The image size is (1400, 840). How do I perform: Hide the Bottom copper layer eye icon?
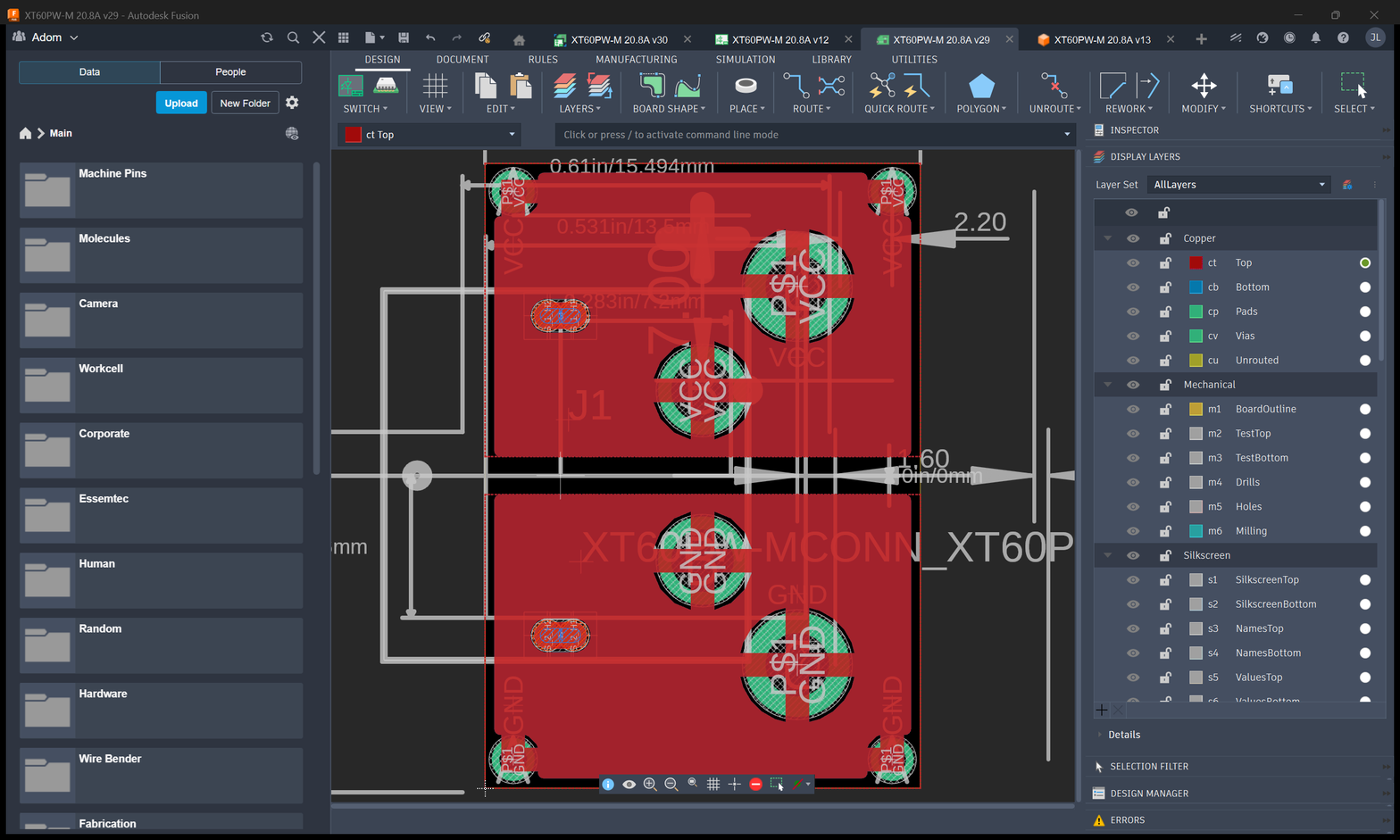(1132, 287)
